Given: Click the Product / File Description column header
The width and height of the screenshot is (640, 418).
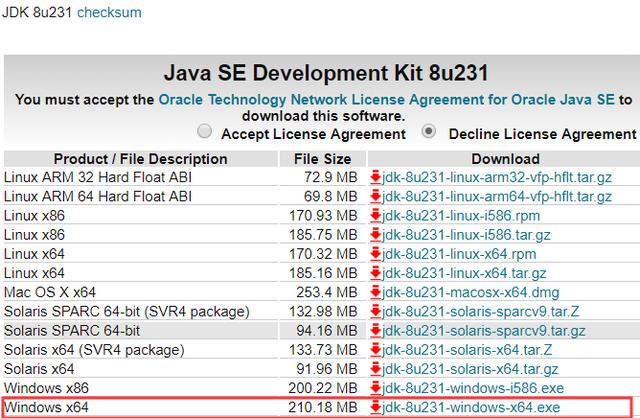Looking at the screenshot, I should (141, 159).
